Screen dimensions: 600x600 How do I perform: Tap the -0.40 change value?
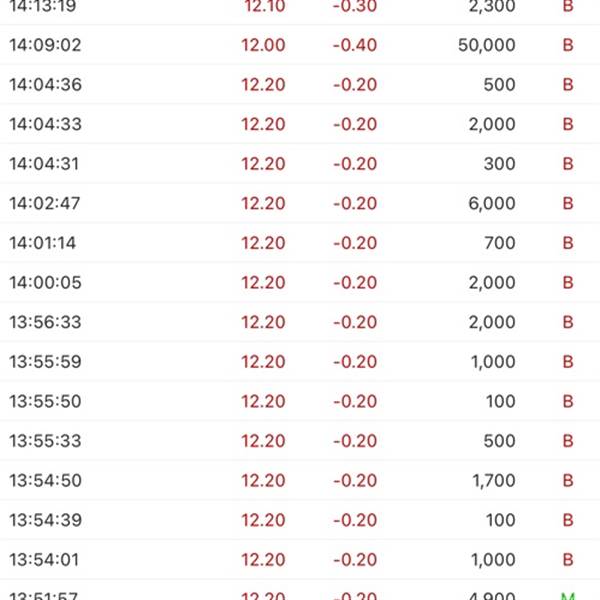click(x=355, y=45)
